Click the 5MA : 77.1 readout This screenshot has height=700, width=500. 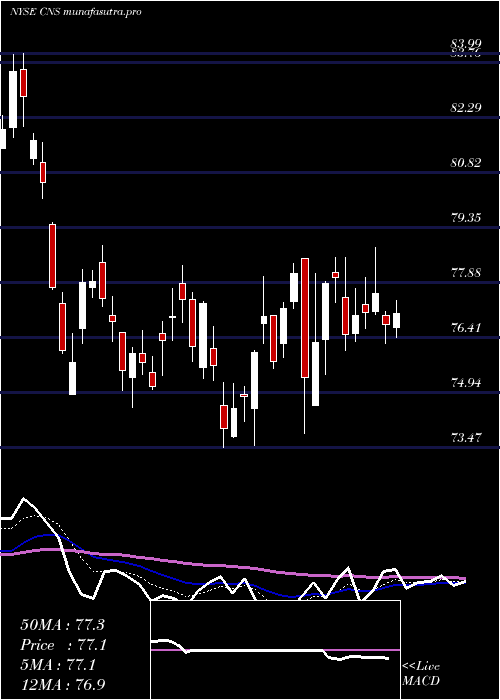click(58, 666)
